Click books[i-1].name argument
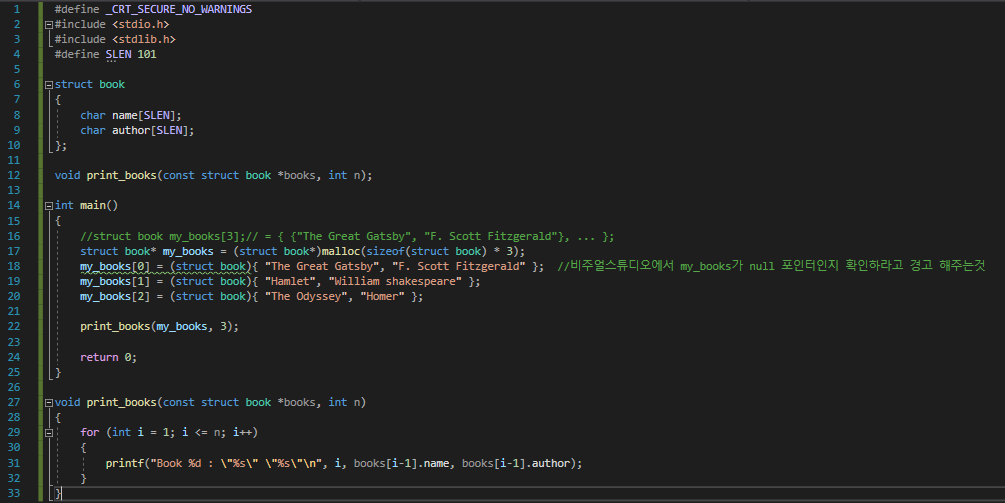 coord(401,463)
